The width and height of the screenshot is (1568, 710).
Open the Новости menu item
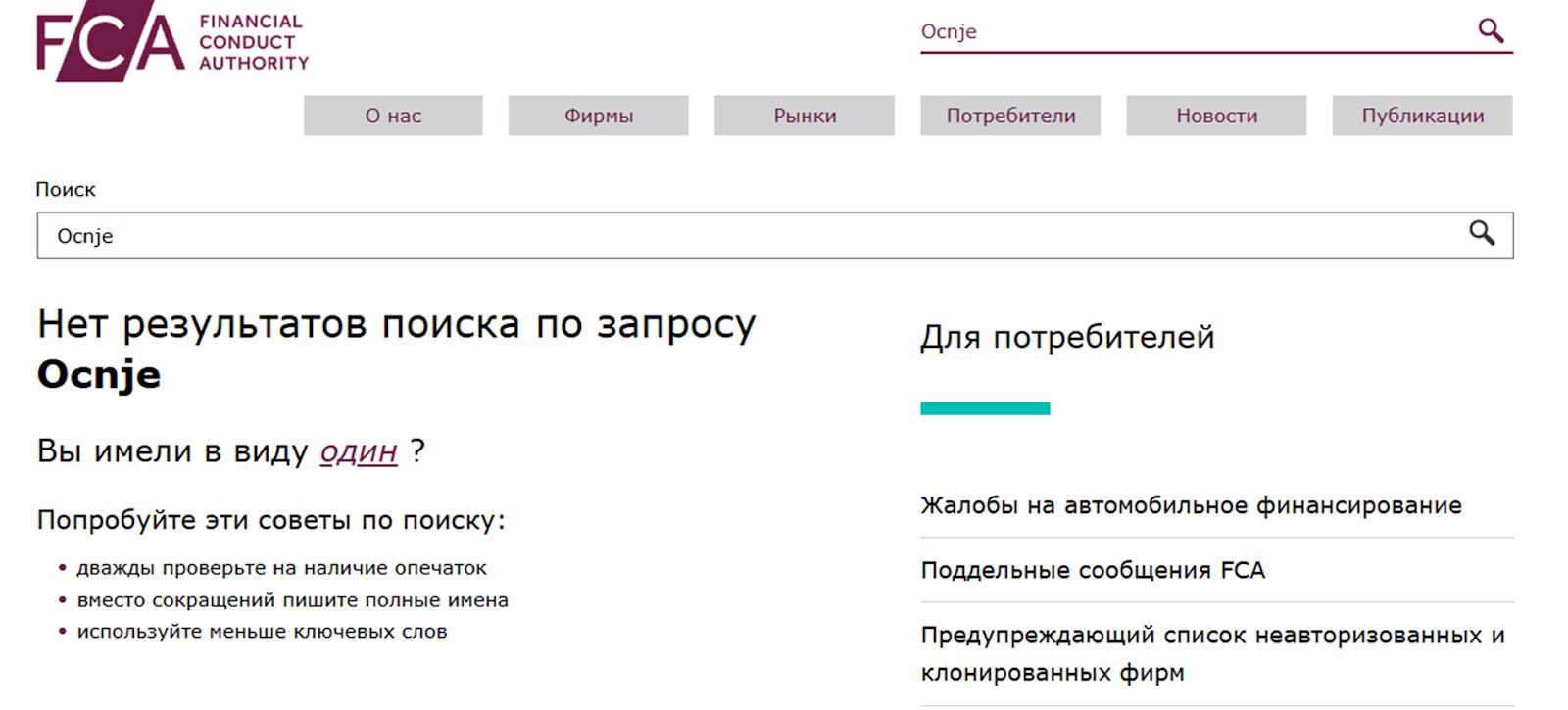pos(1216,116)
